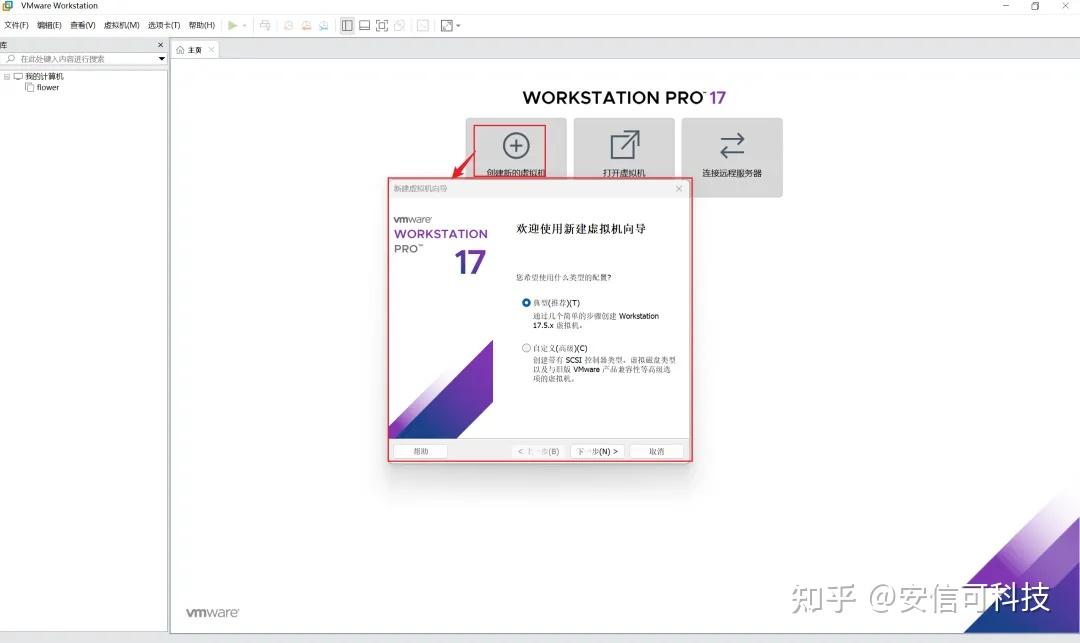Viewport: 1080px width, 643px height.
Task: Click the Unity mode toolbar icon
Action: tap(399, 25)
